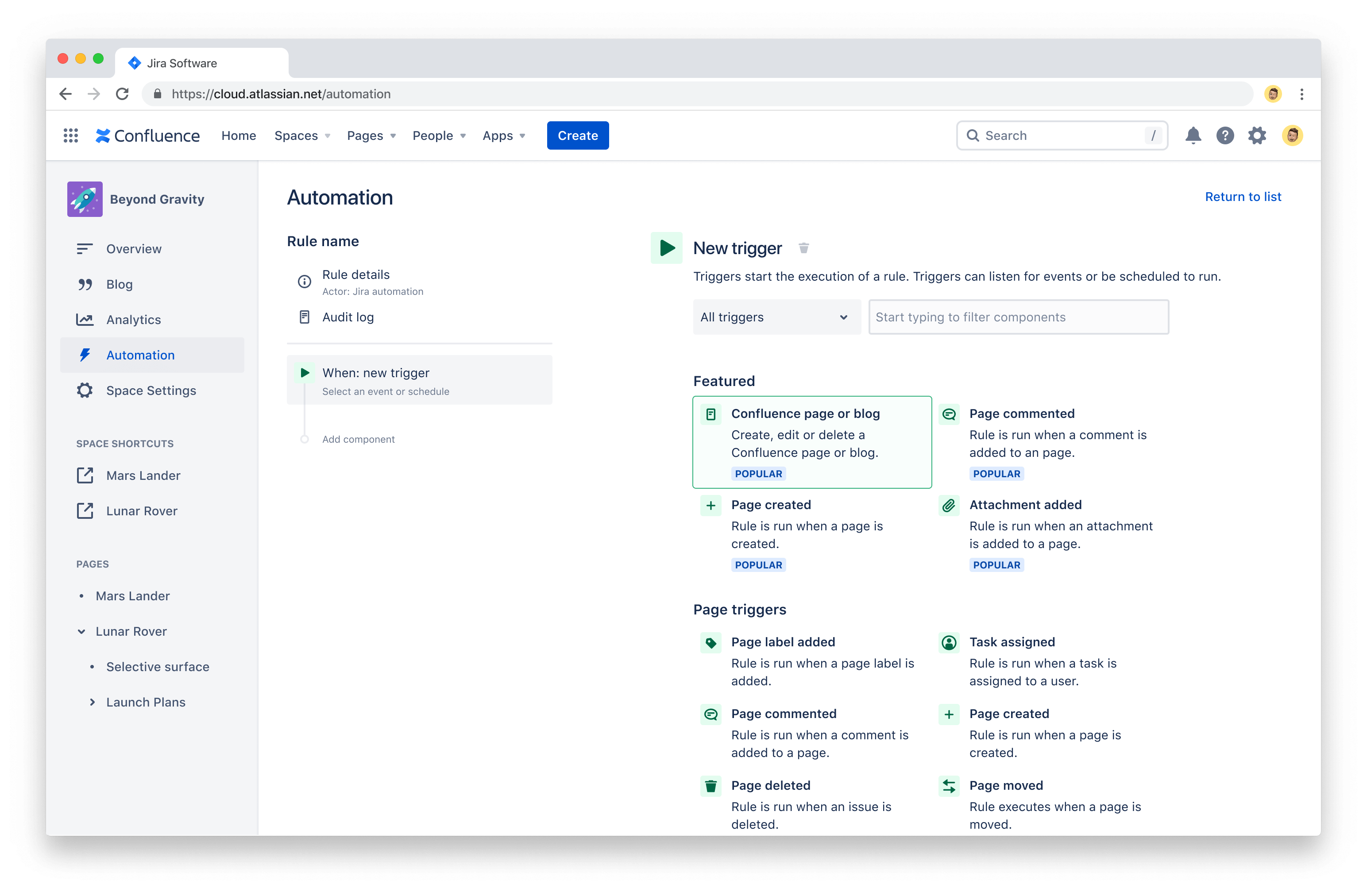The height and width of the screenshot is (896, 1367).
Task: Click the Create button
Action: [578, 135]
